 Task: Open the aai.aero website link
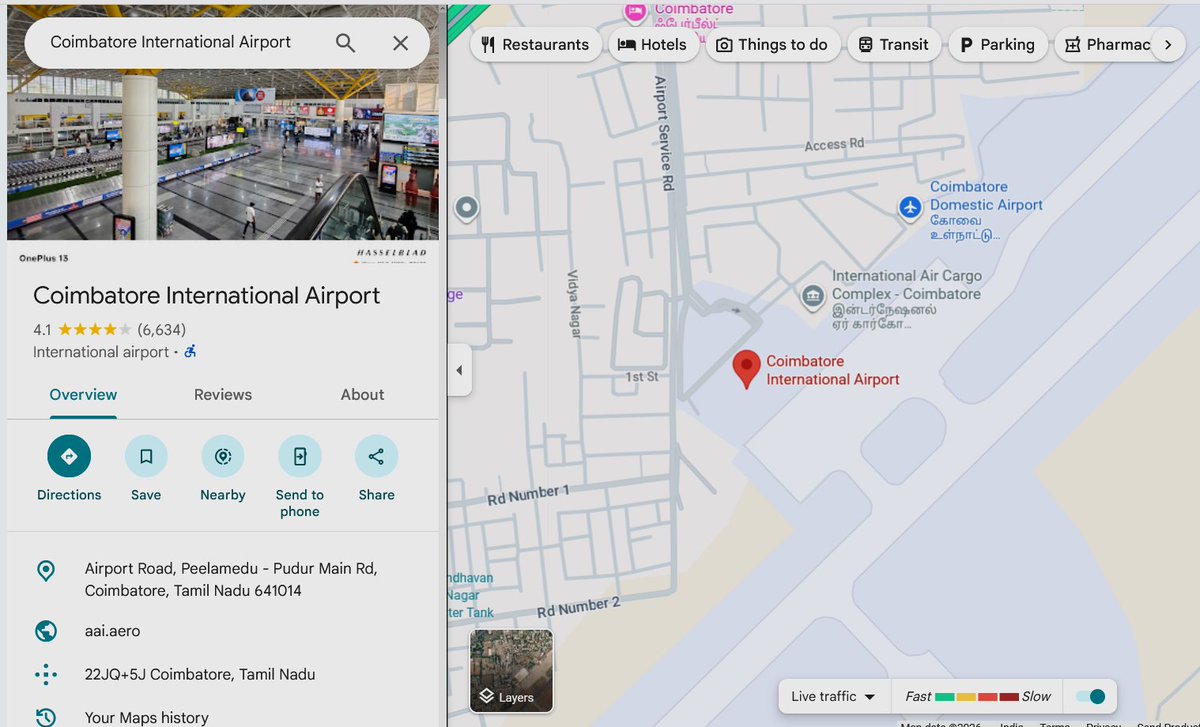click(x=112, y=631)
